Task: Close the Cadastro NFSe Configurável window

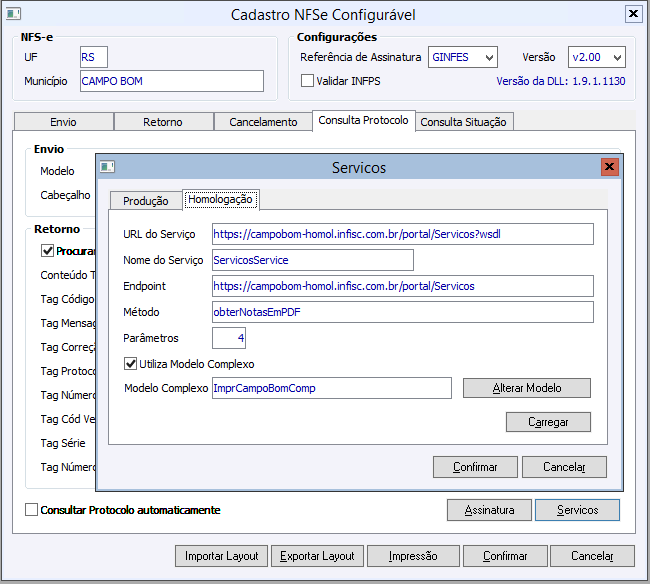Action: point(633,14)
